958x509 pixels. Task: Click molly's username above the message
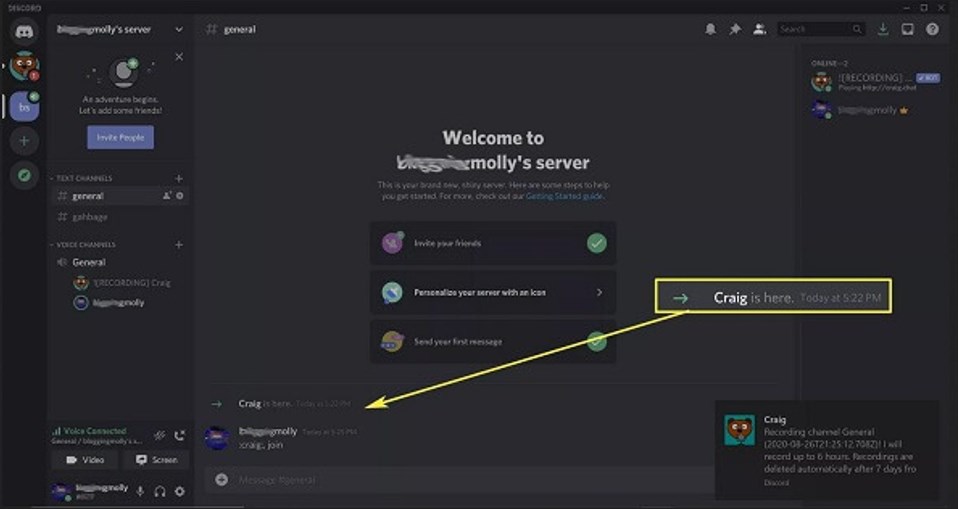(x=268, y=431)
